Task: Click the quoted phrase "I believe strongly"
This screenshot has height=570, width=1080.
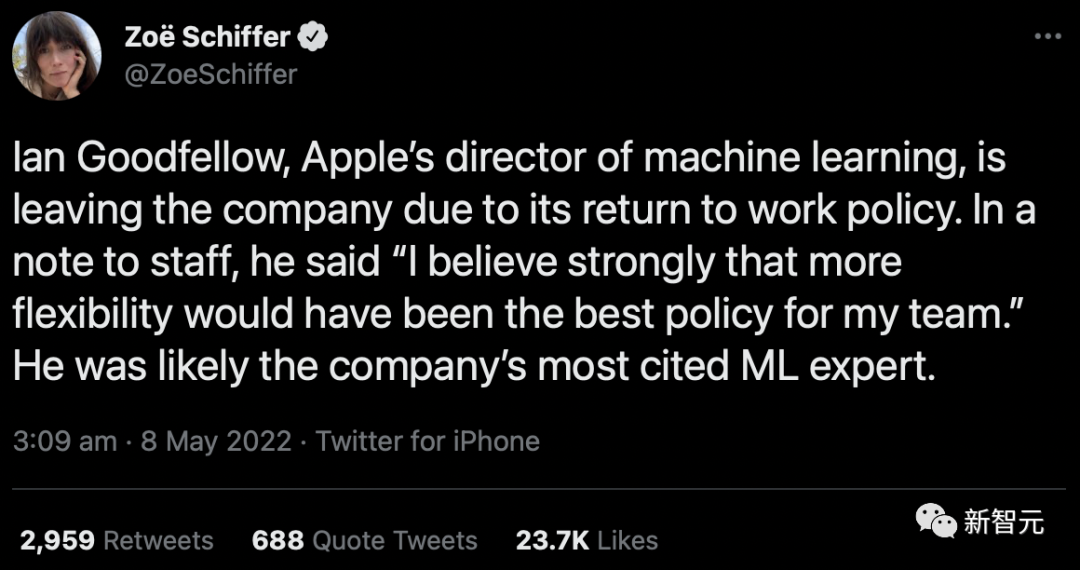Action: [x=495, y=263]
